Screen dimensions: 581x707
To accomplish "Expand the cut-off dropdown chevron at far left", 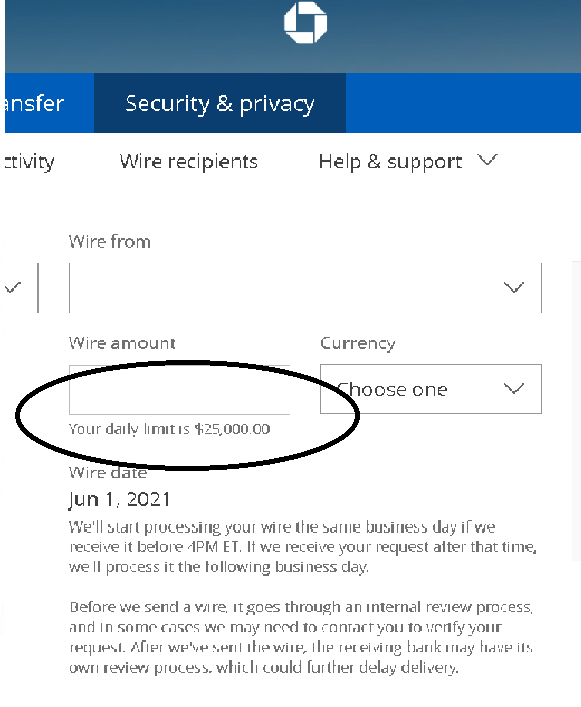I will [14, 287].
